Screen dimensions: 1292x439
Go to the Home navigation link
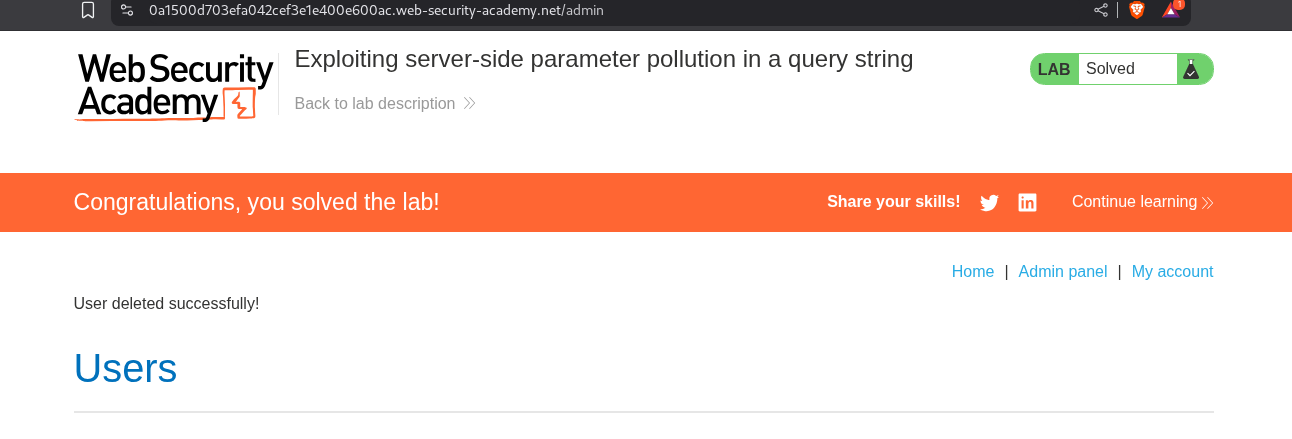tap(973, 272)
